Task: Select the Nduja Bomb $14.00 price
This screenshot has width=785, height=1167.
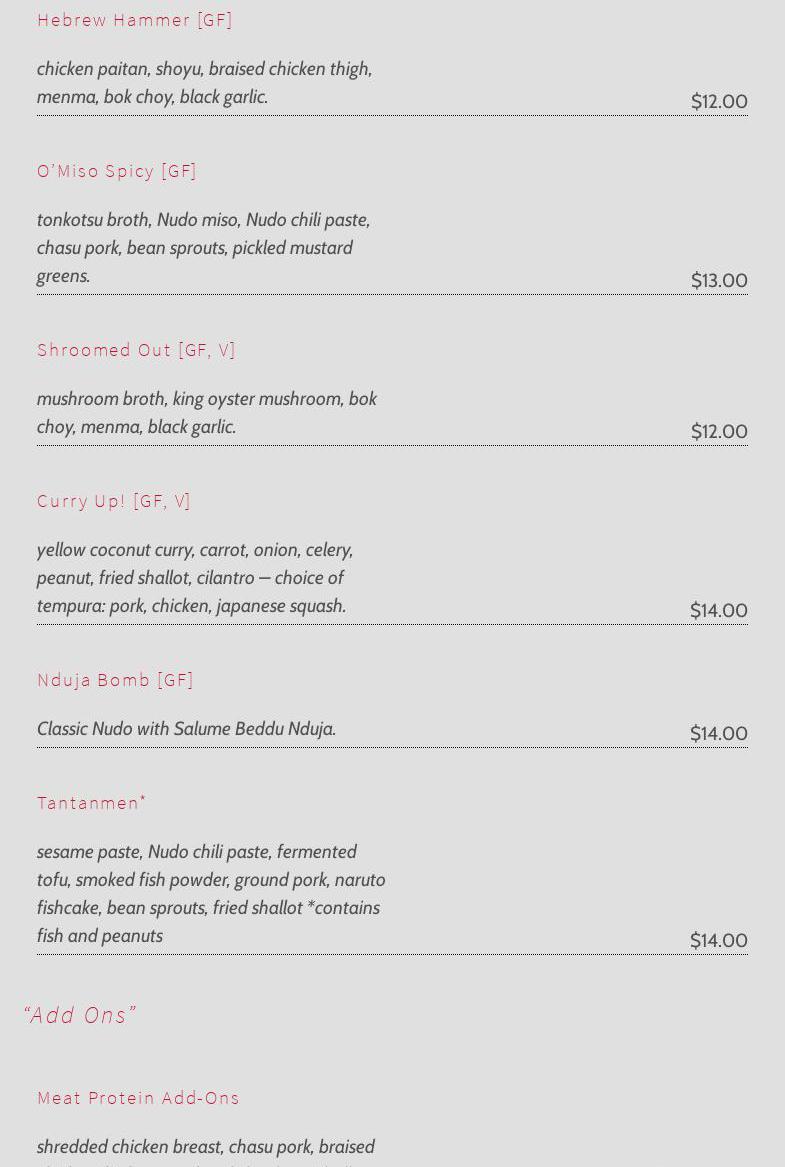Action: click(x=718, y=734)
